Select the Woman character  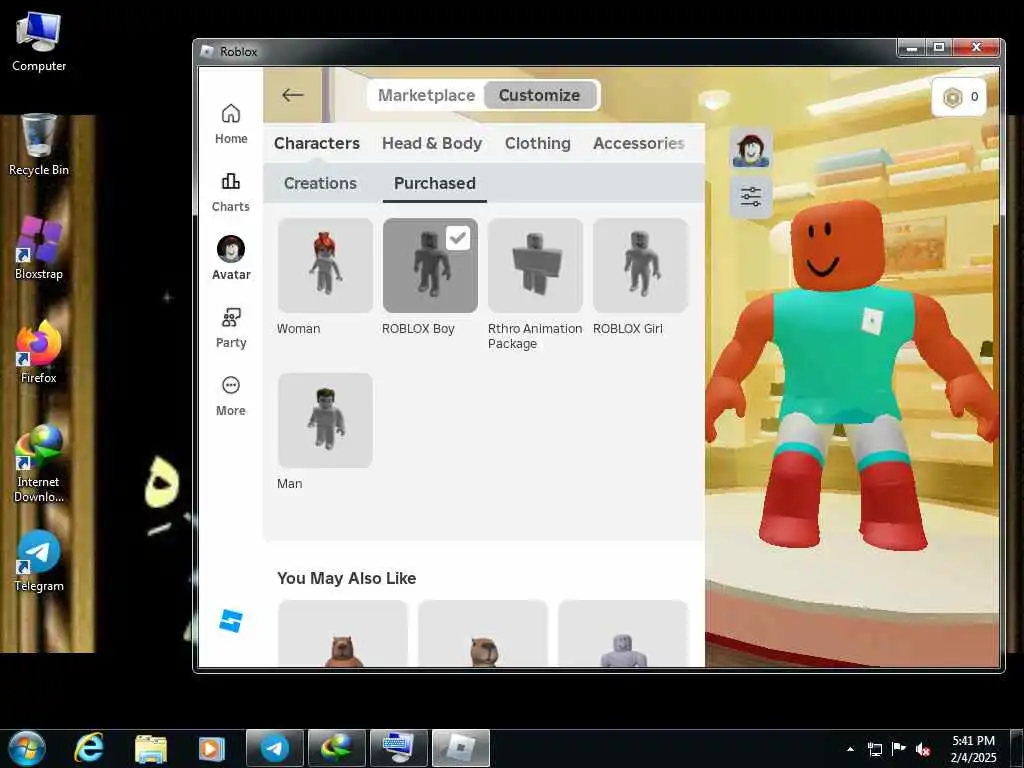coord(325,265)
